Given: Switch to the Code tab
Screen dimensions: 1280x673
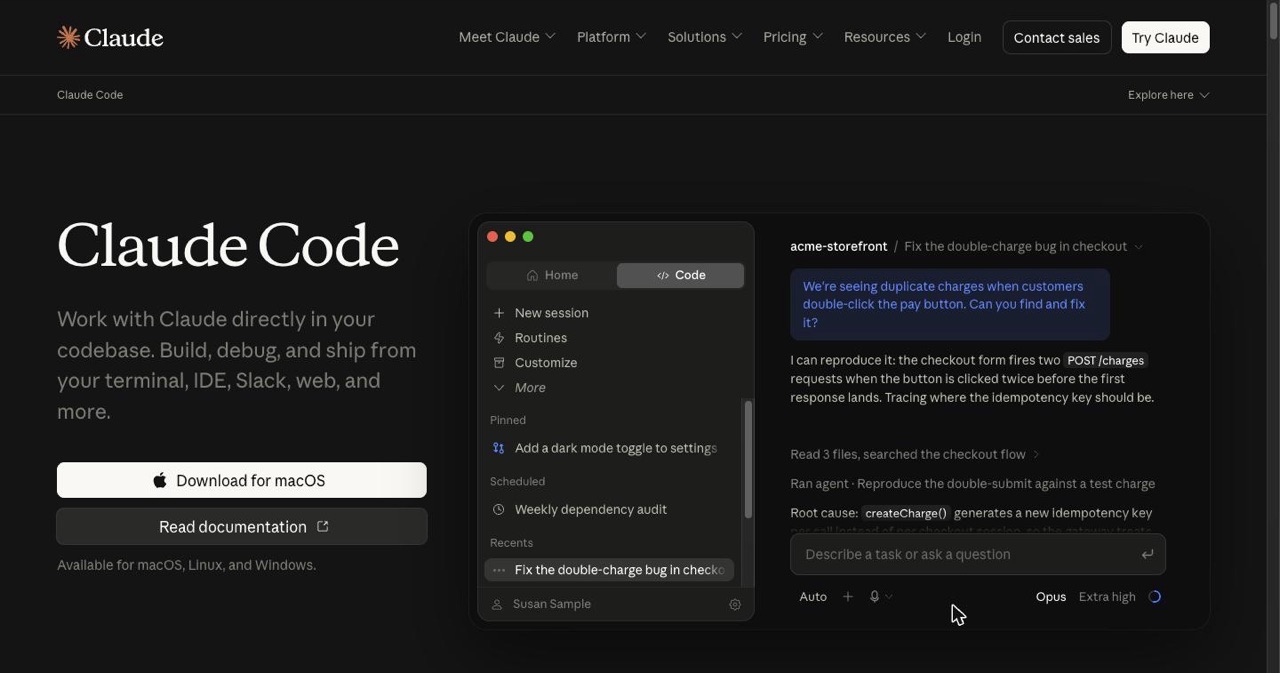Looking at the screenshot, I should point(681,275).
